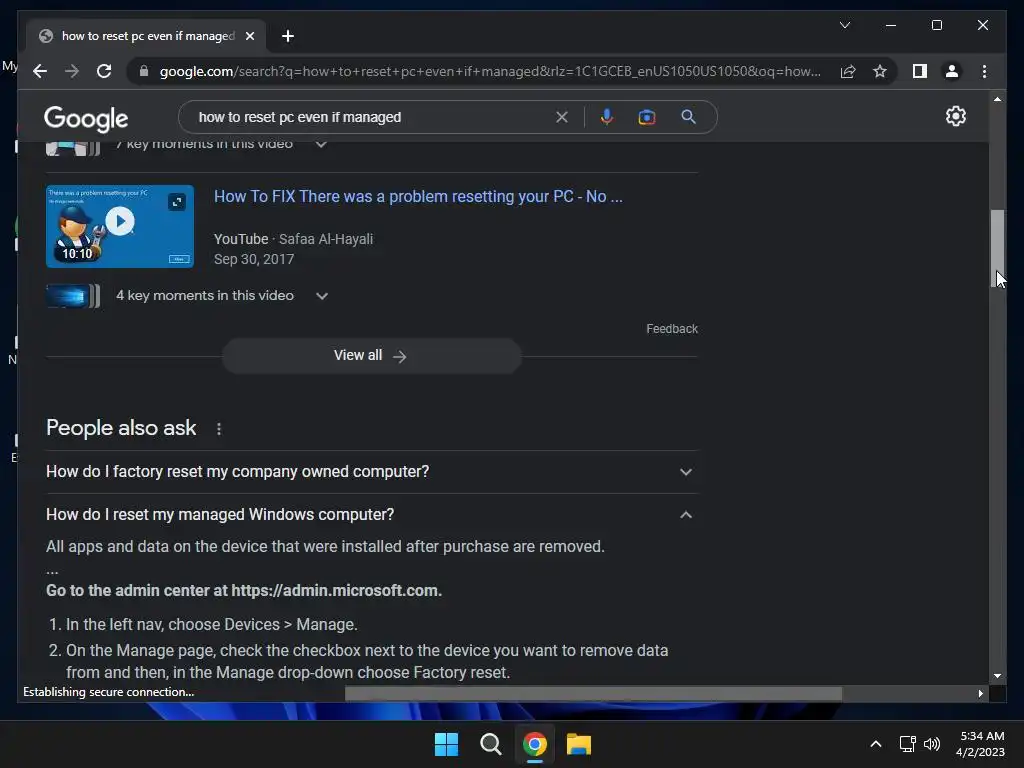Open Windows taskbar Search

[x=490, y=744]
